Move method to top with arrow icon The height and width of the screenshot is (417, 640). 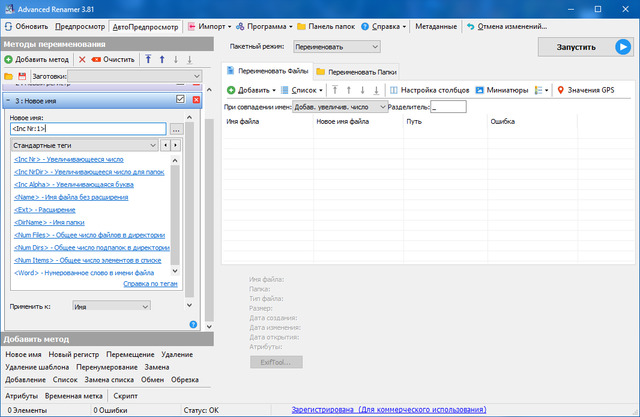[148, 60]
